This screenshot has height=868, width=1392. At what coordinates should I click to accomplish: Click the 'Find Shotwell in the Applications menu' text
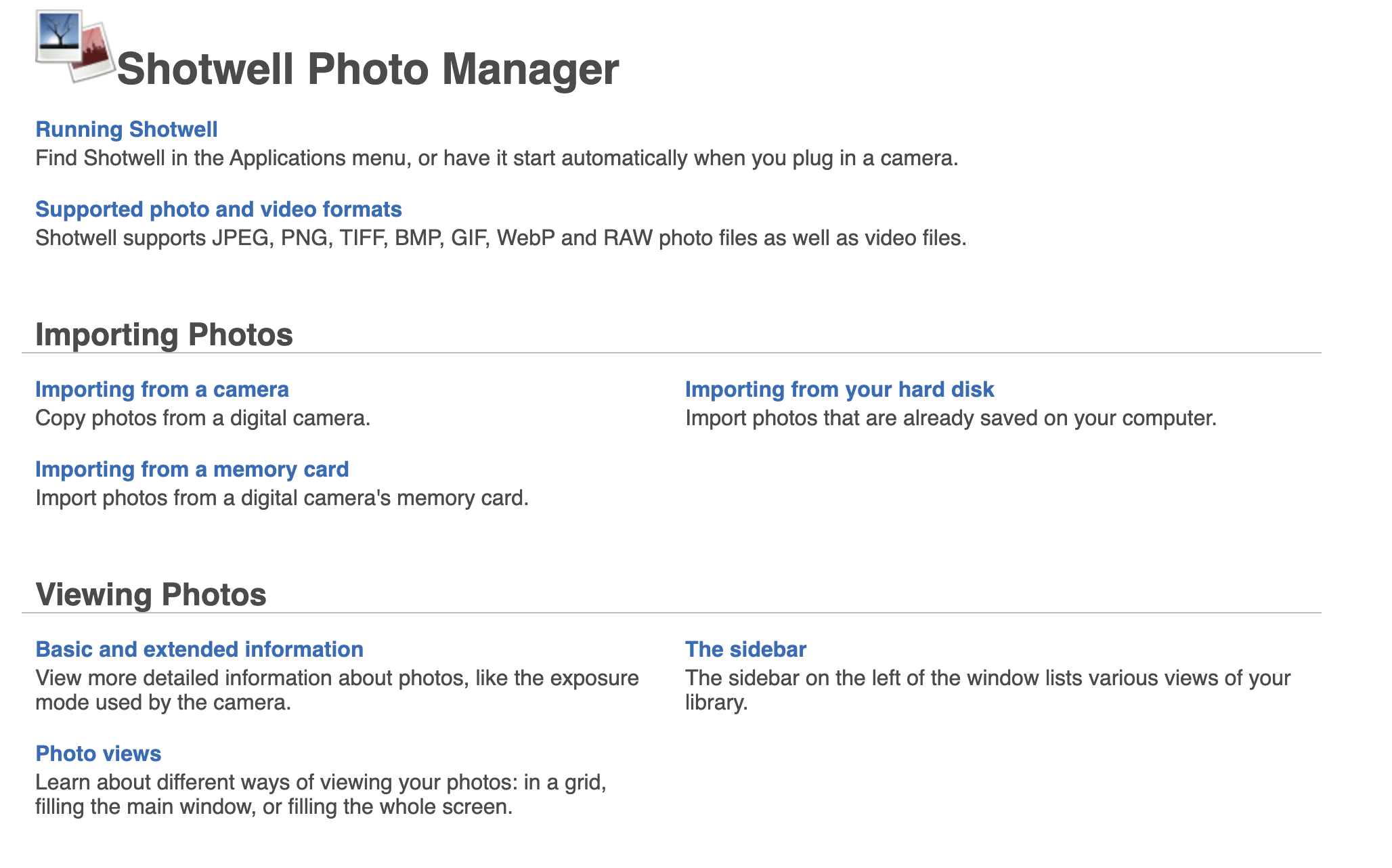pyautogui.click(x=496, y=158)
